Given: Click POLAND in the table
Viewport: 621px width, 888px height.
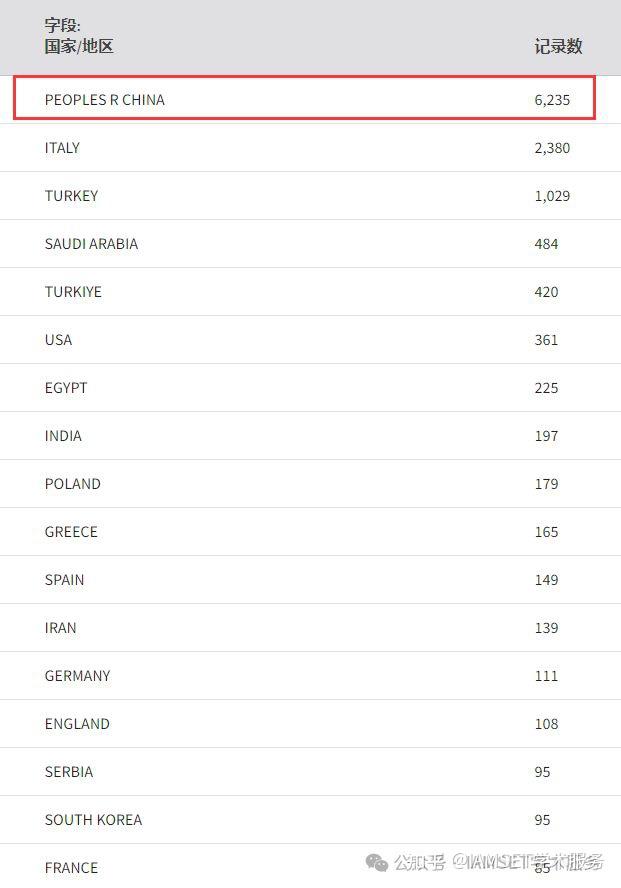Looking at the screenshot, I should click(72, 484).
